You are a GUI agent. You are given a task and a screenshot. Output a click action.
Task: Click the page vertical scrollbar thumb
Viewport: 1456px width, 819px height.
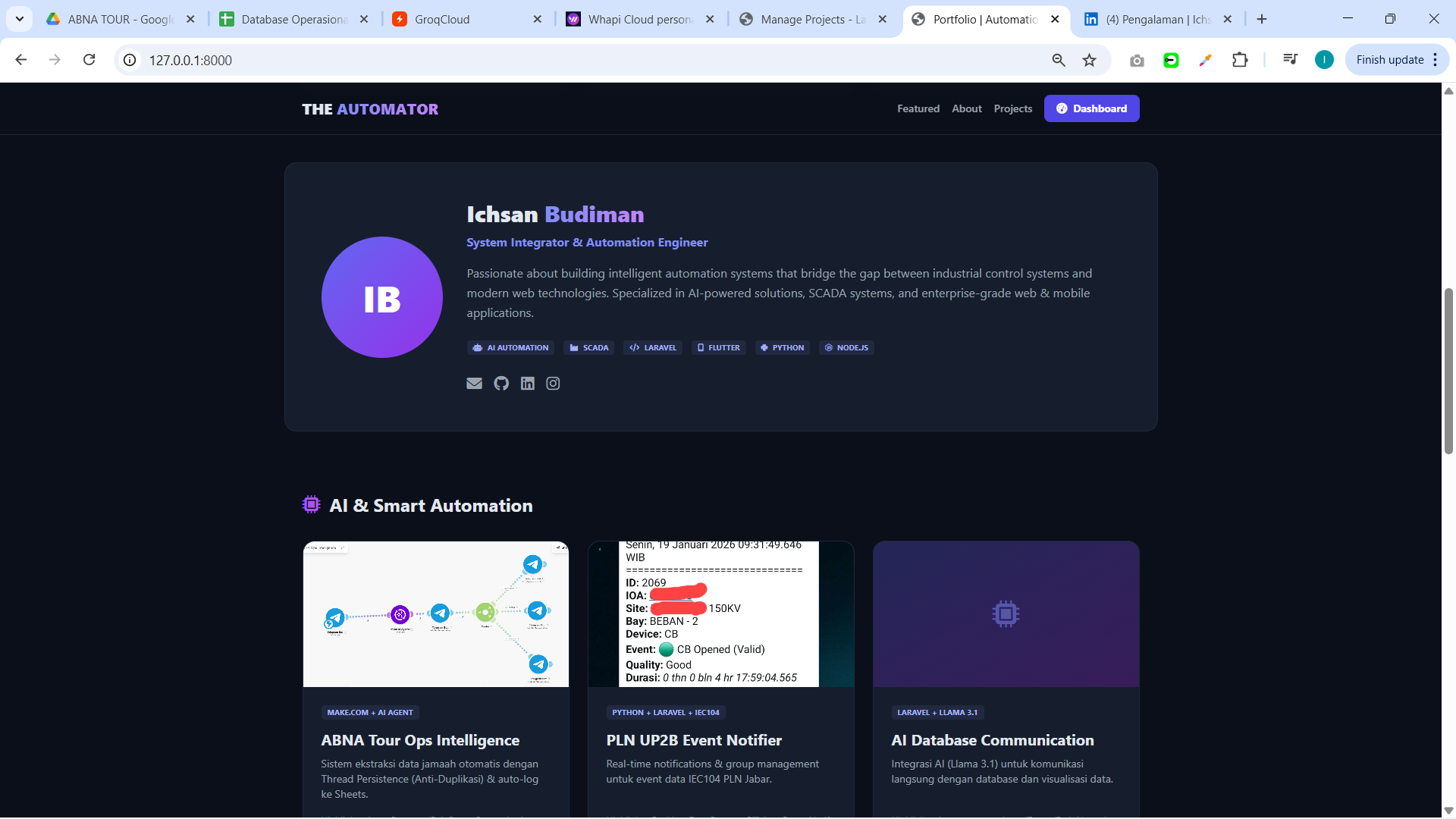tap(1448, 372)
